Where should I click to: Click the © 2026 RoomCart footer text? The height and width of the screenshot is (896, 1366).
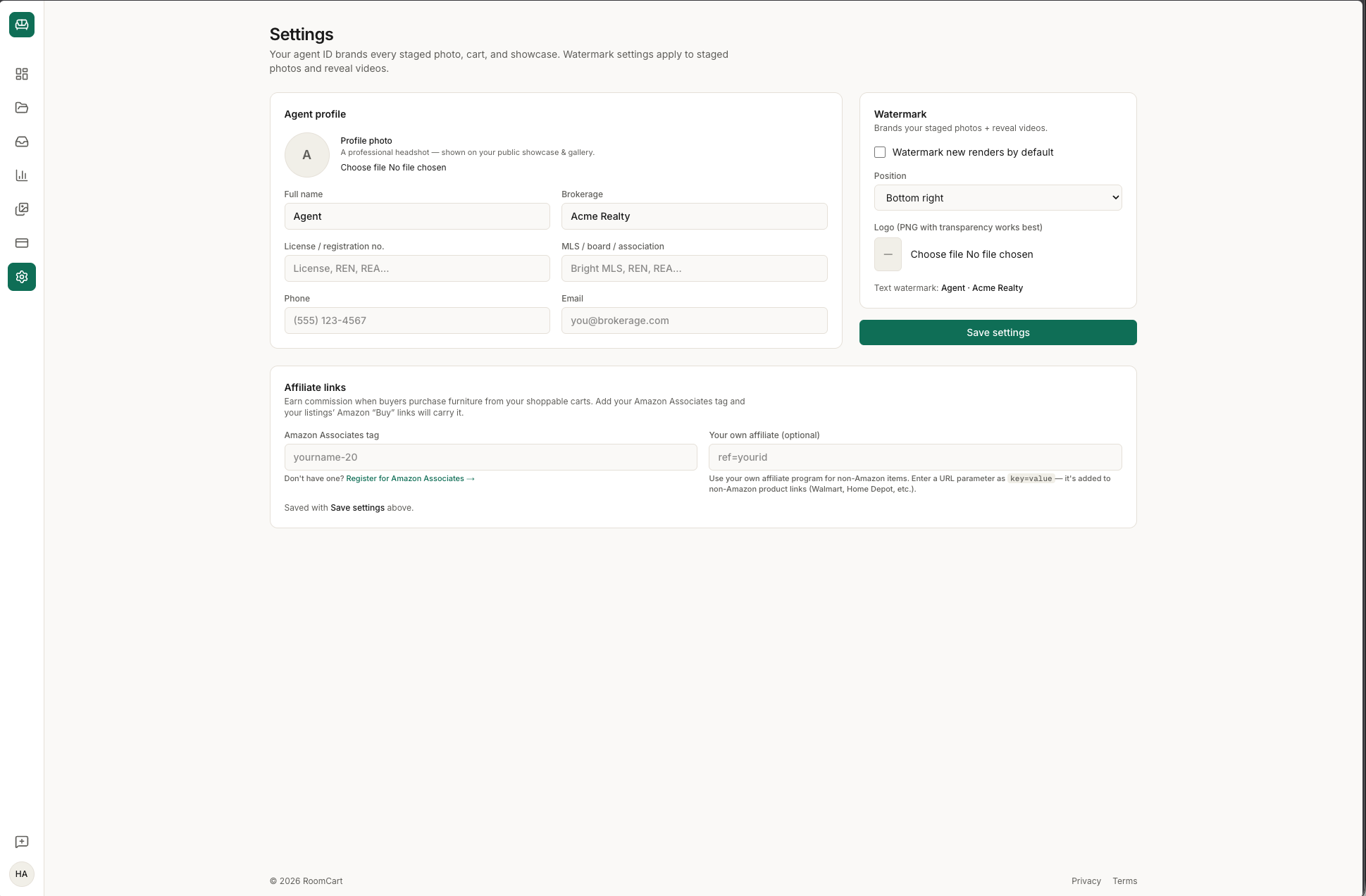point(306,881)
